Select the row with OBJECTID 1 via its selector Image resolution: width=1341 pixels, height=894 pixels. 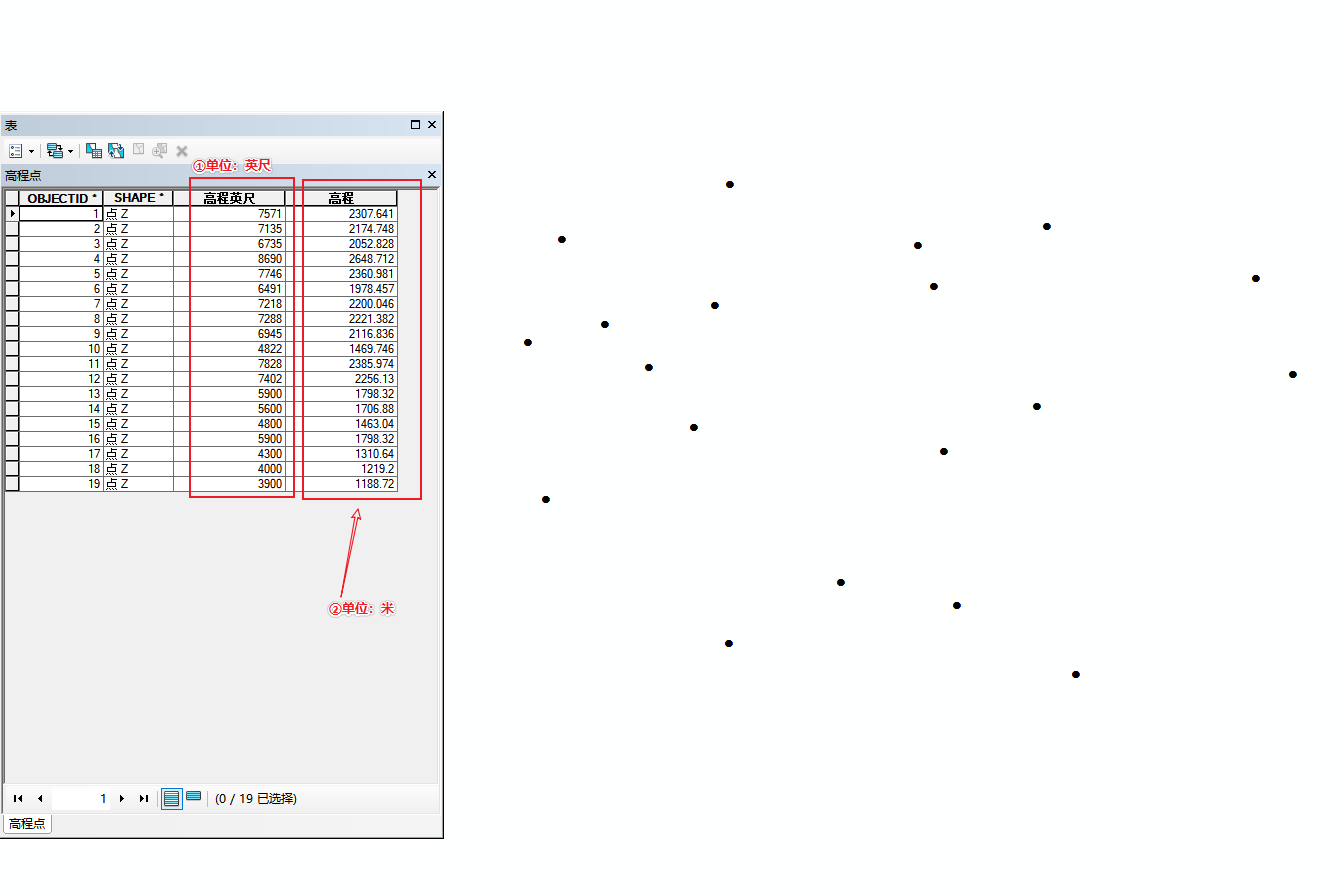pyautogui.click(x=12, y=214)
